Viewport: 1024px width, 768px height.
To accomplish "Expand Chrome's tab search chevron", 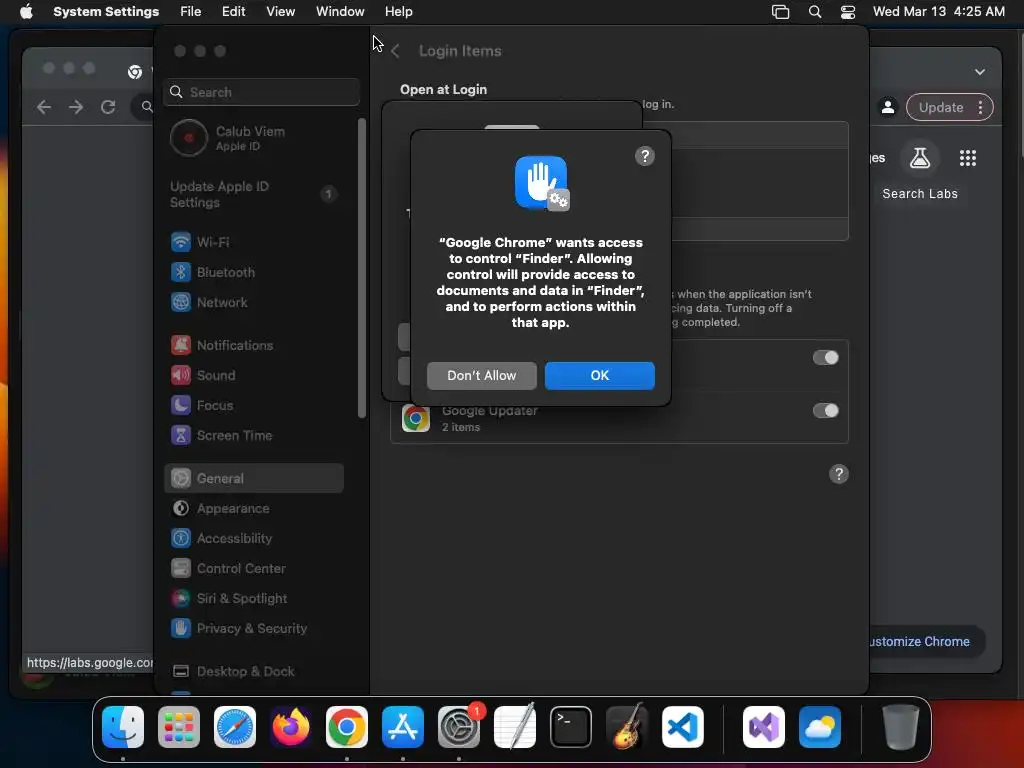I will click(x=980, y=72).
